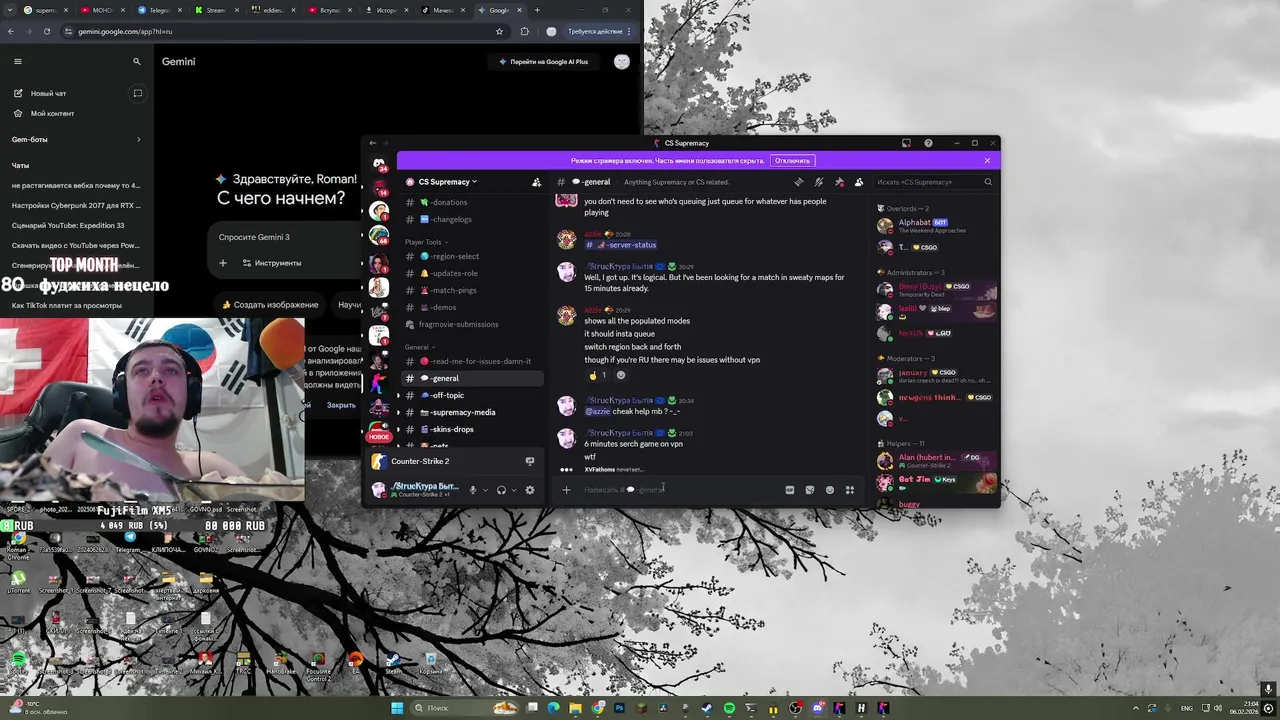The height and width of the screenshot is (720, 1280).
Task: Click the plus attach button in Discord chat
Action: pyautogui.click(x=566, y=490)
